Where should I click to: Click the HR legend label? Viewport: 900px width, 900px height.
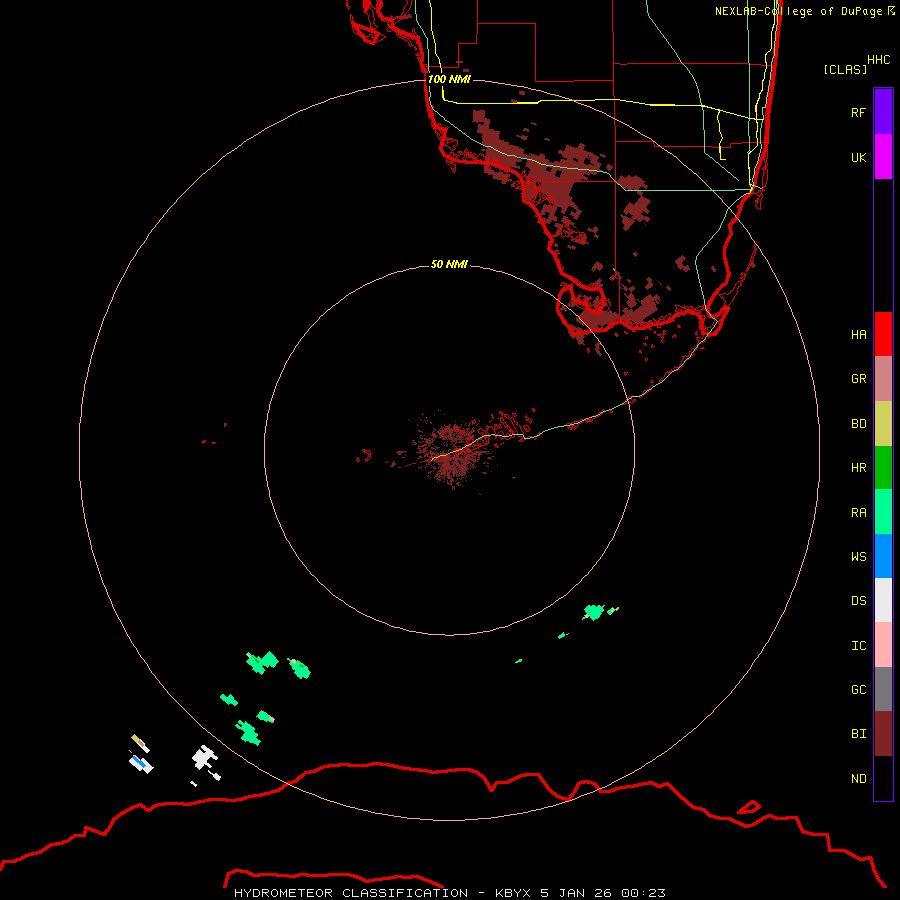coord(858,468)
